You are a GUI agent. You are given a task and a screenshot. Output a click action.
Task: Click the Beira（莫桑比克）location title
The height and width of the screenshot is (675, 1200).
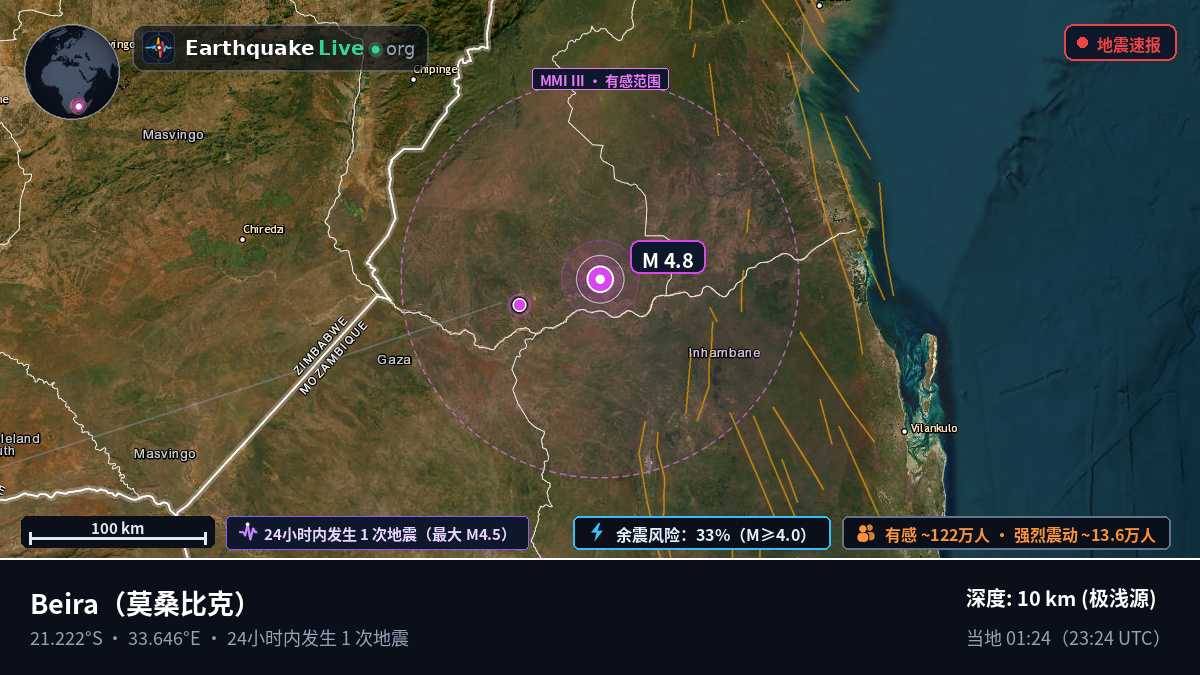pyautogui.click(x=138, y=604)
